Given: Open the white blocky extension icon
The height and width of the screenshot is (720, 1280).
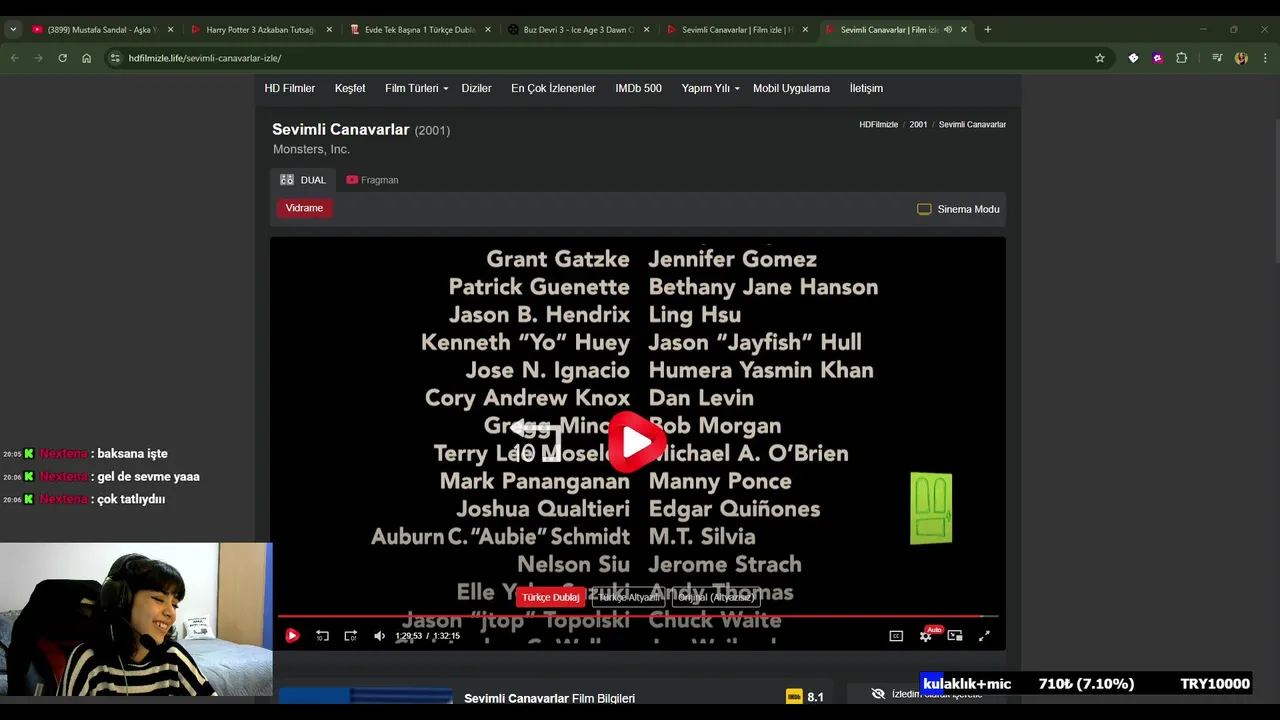Looking at the screenshot, I should 1133,58.
